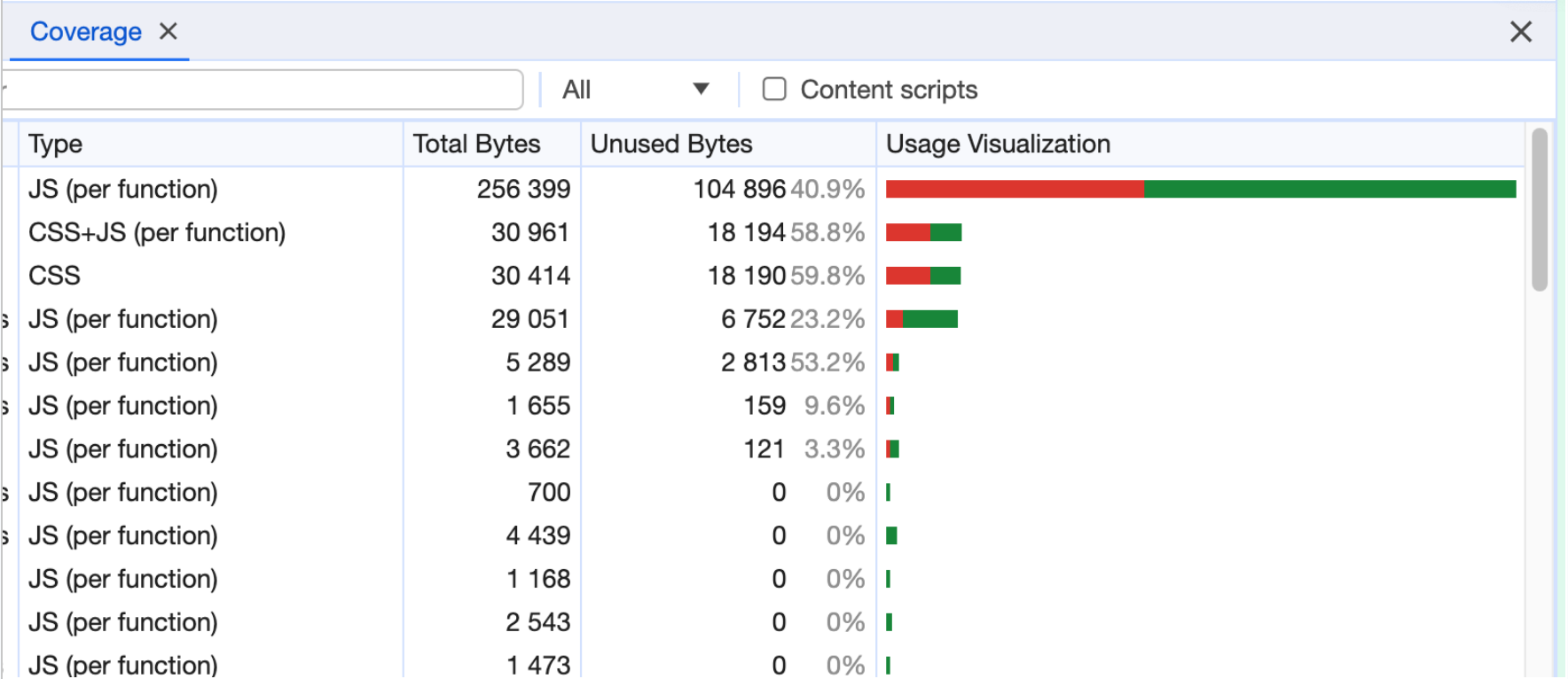Select the row with 3 662 total bytes
Viewport: 1568px width, 679px height.
[763, 449]
